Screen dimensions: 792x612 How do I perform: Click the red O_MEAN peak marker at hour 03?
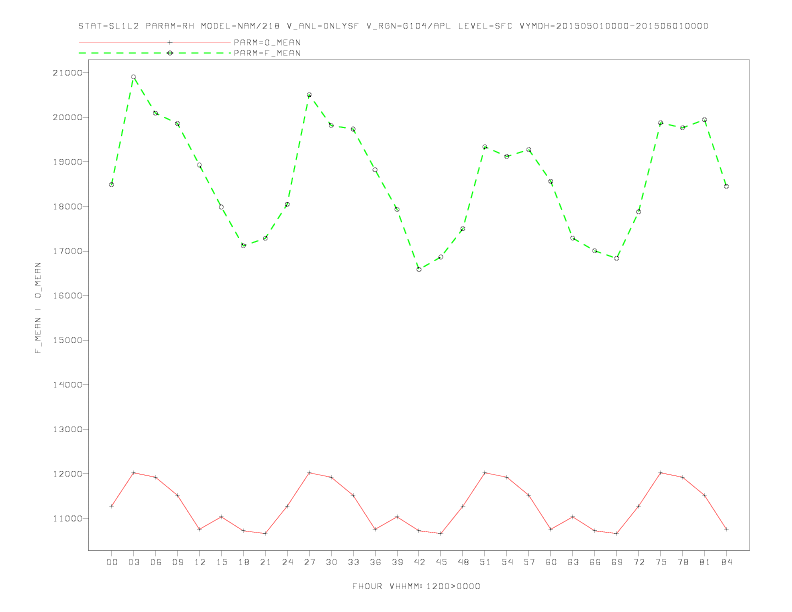(x=133, y=473)
